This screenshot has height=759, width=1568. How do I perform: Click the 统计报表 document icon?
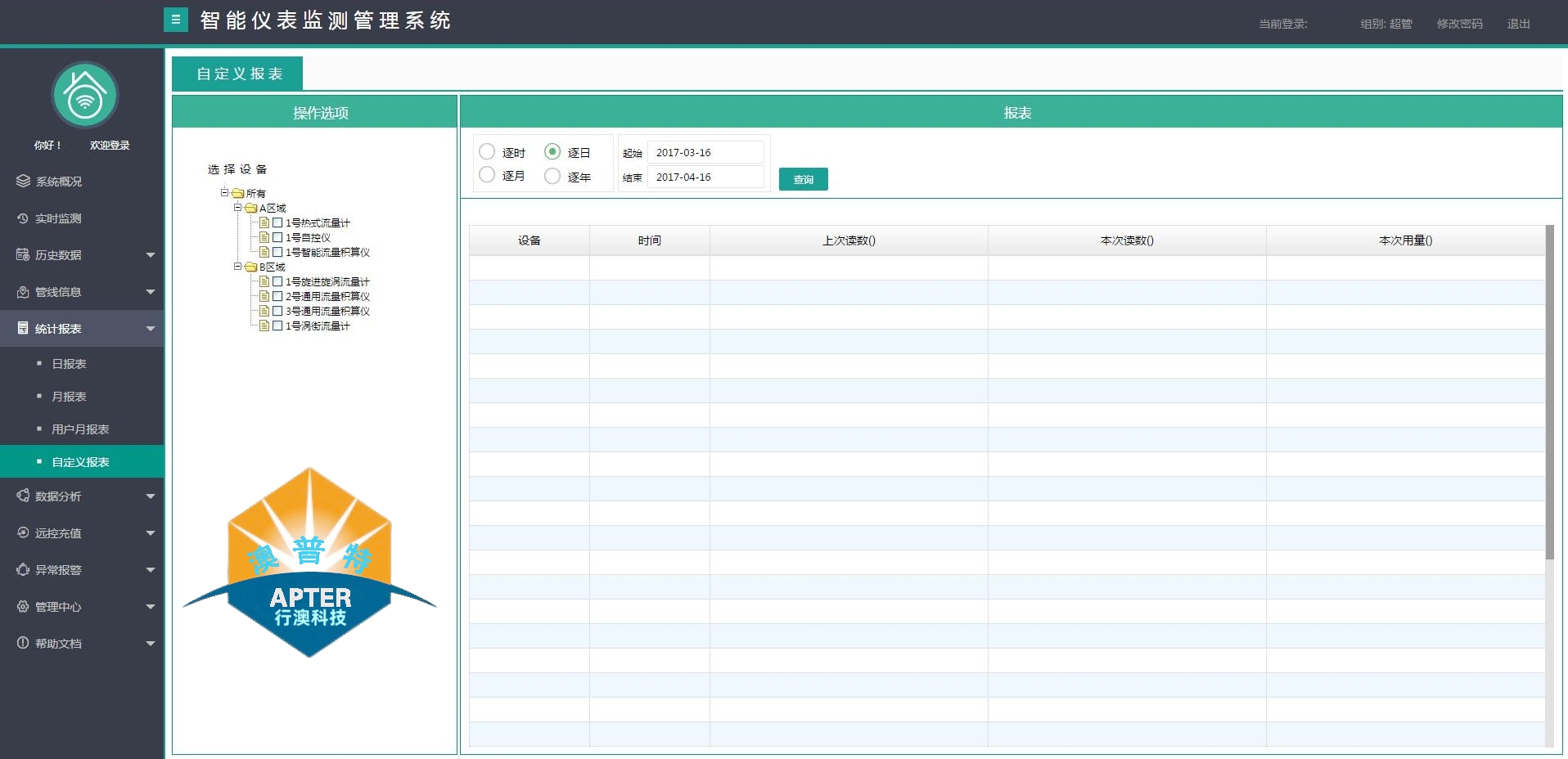click(x=23, y=328)
